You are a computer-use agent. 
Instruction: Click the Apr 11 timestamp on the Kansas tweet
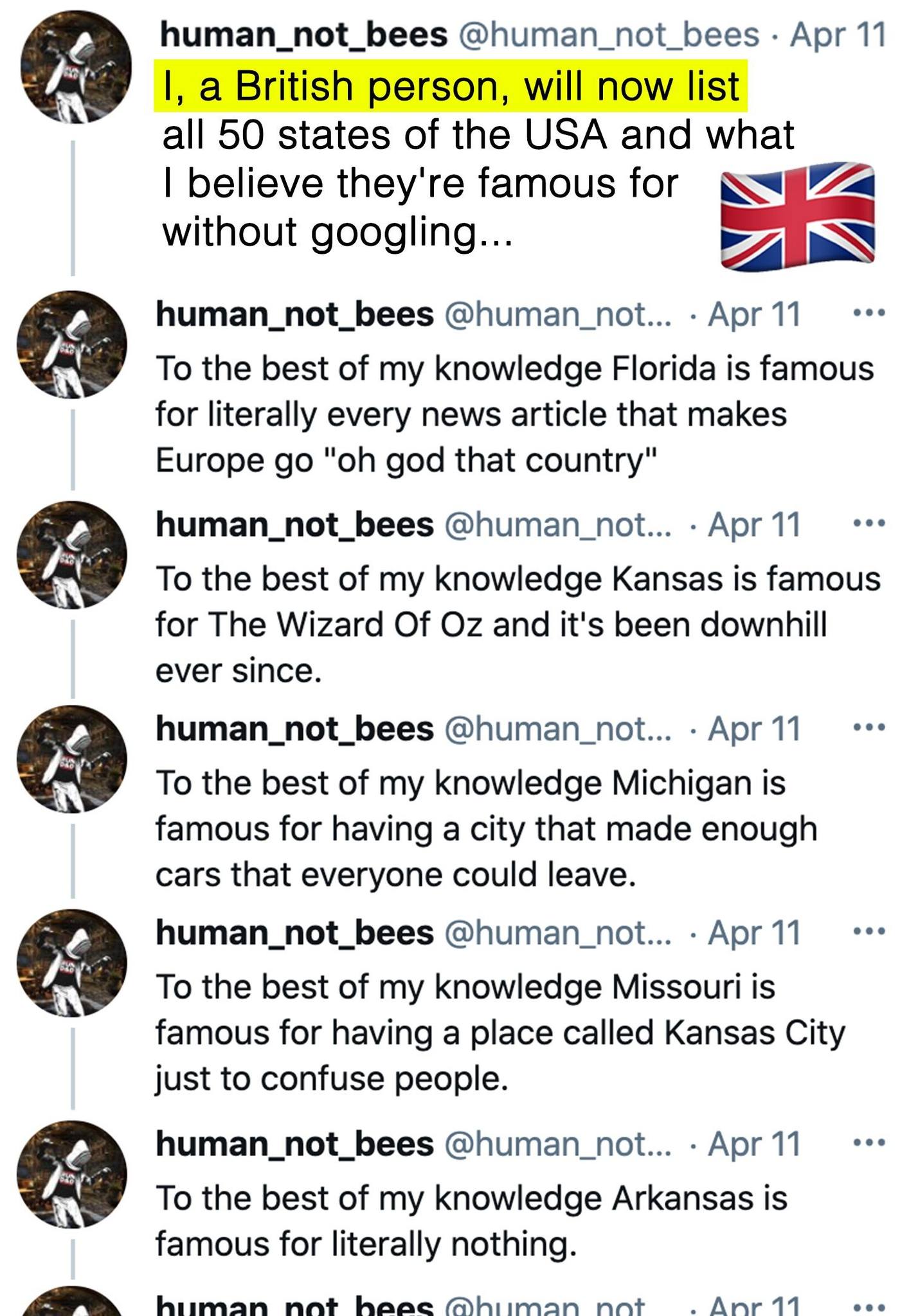click(754, 525)
